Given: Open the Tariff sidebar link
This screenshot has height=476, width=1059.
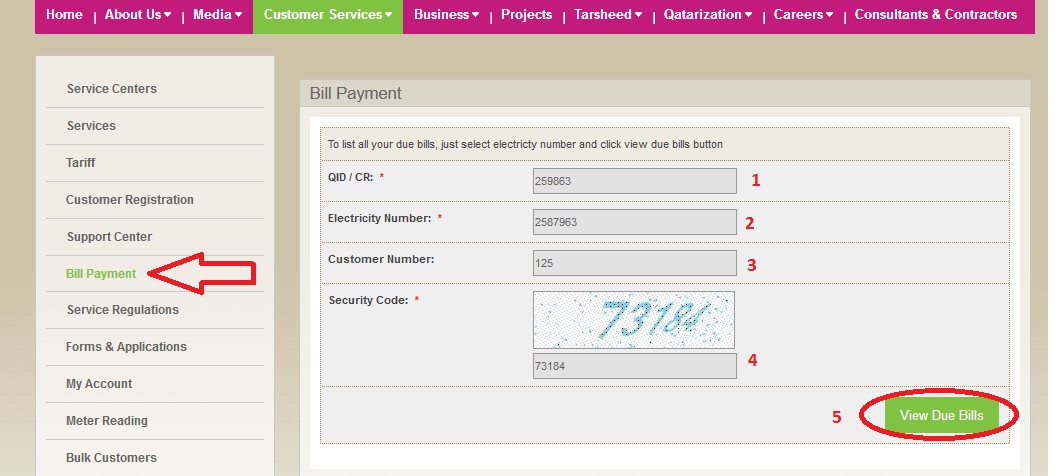Looking at the screenshot, I should (81, 163).
